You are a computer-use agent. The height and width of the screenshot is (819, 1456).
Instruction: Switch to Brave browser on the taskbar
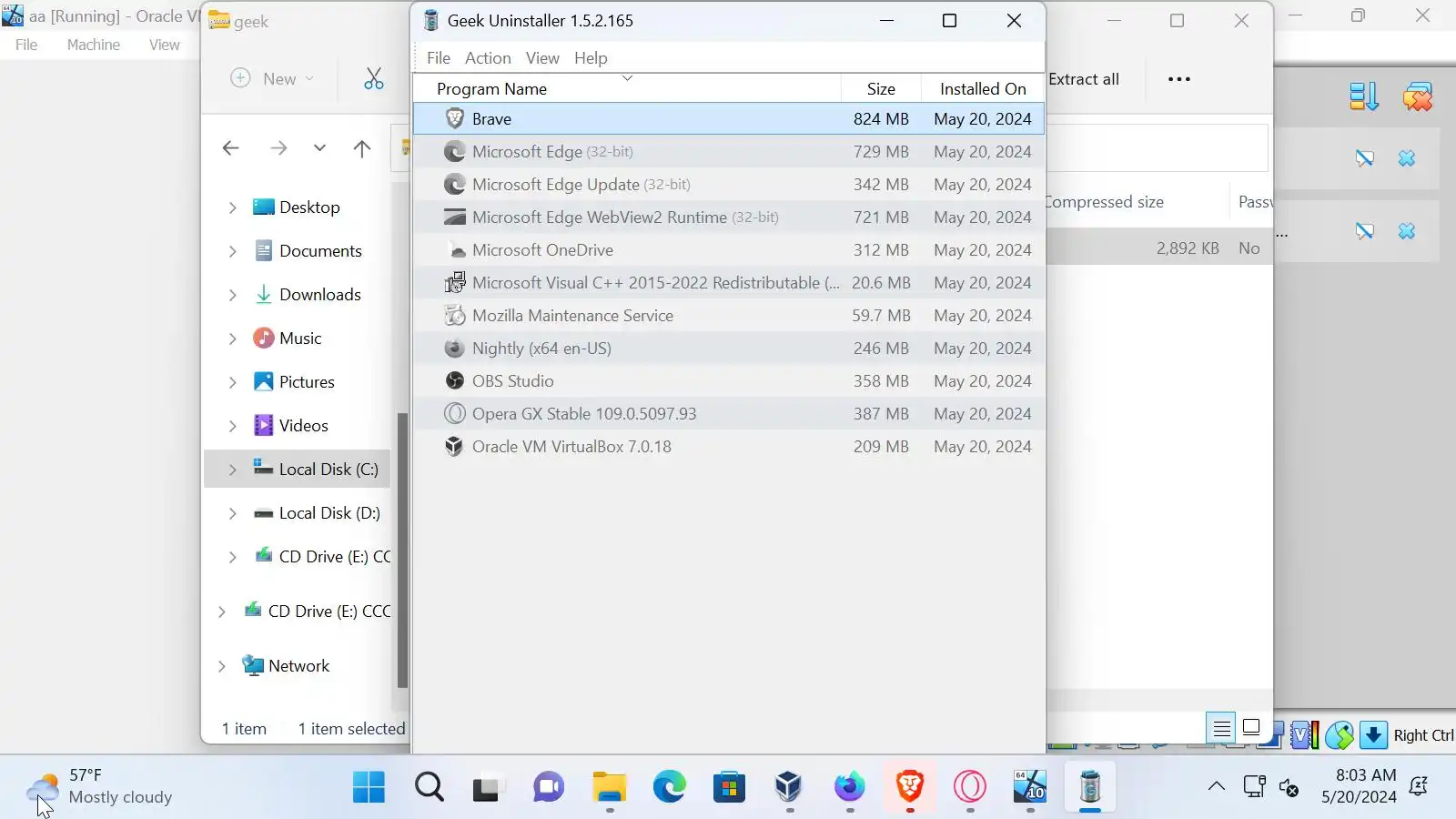[x=909, y=787]
